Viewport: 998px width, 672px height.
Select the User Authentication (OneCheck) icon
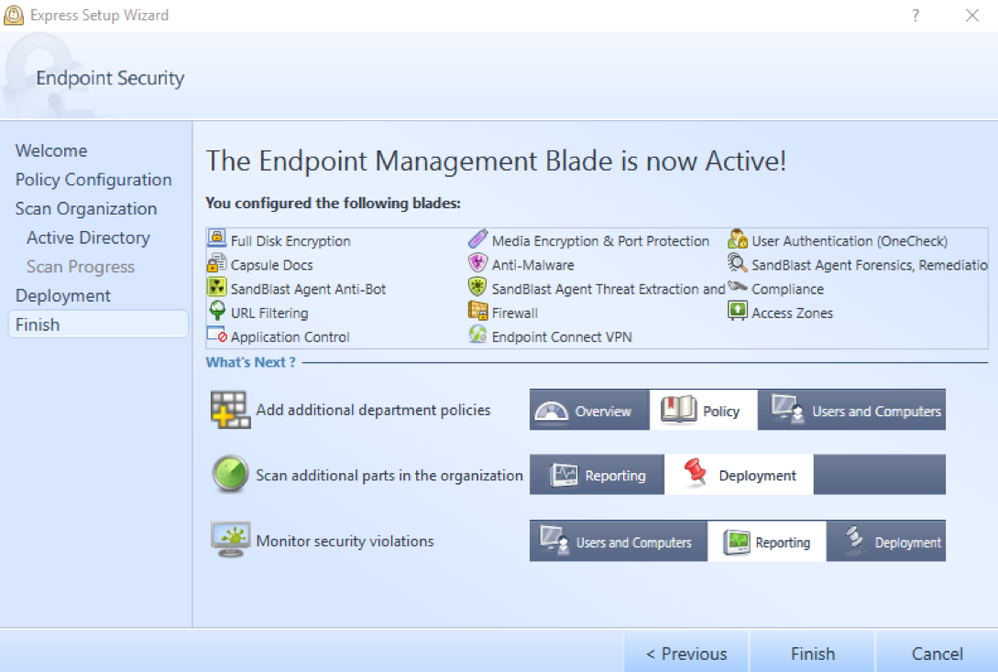pos(738,239)
